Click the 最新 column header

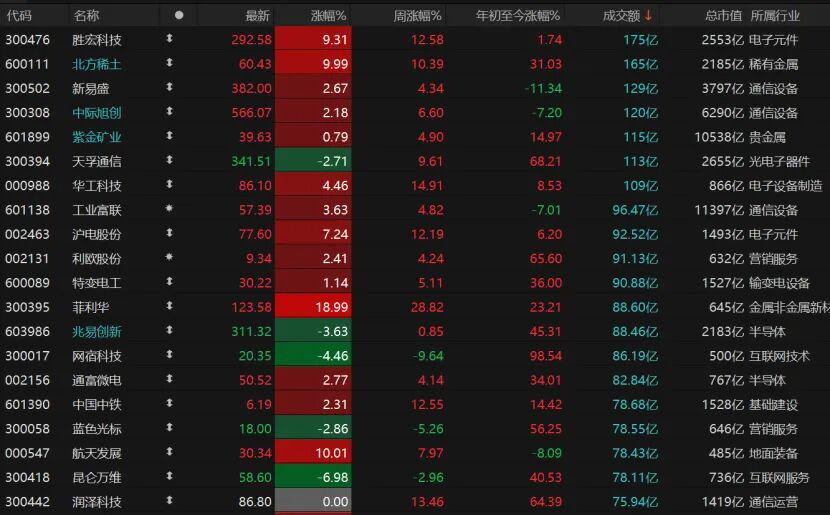point(257,15)
